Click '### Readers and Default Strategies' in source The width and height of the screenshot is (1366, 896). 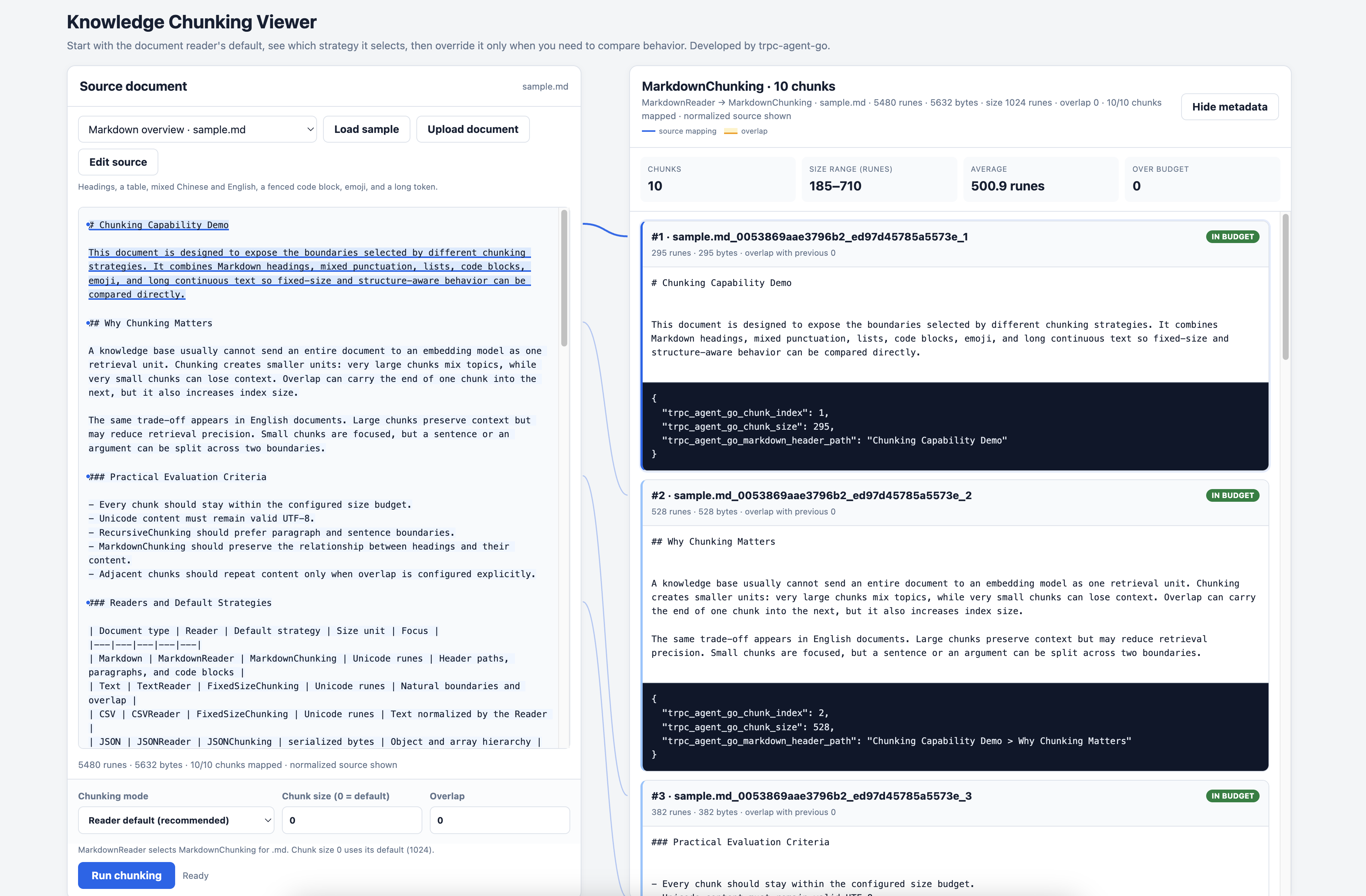pos(180,602)
